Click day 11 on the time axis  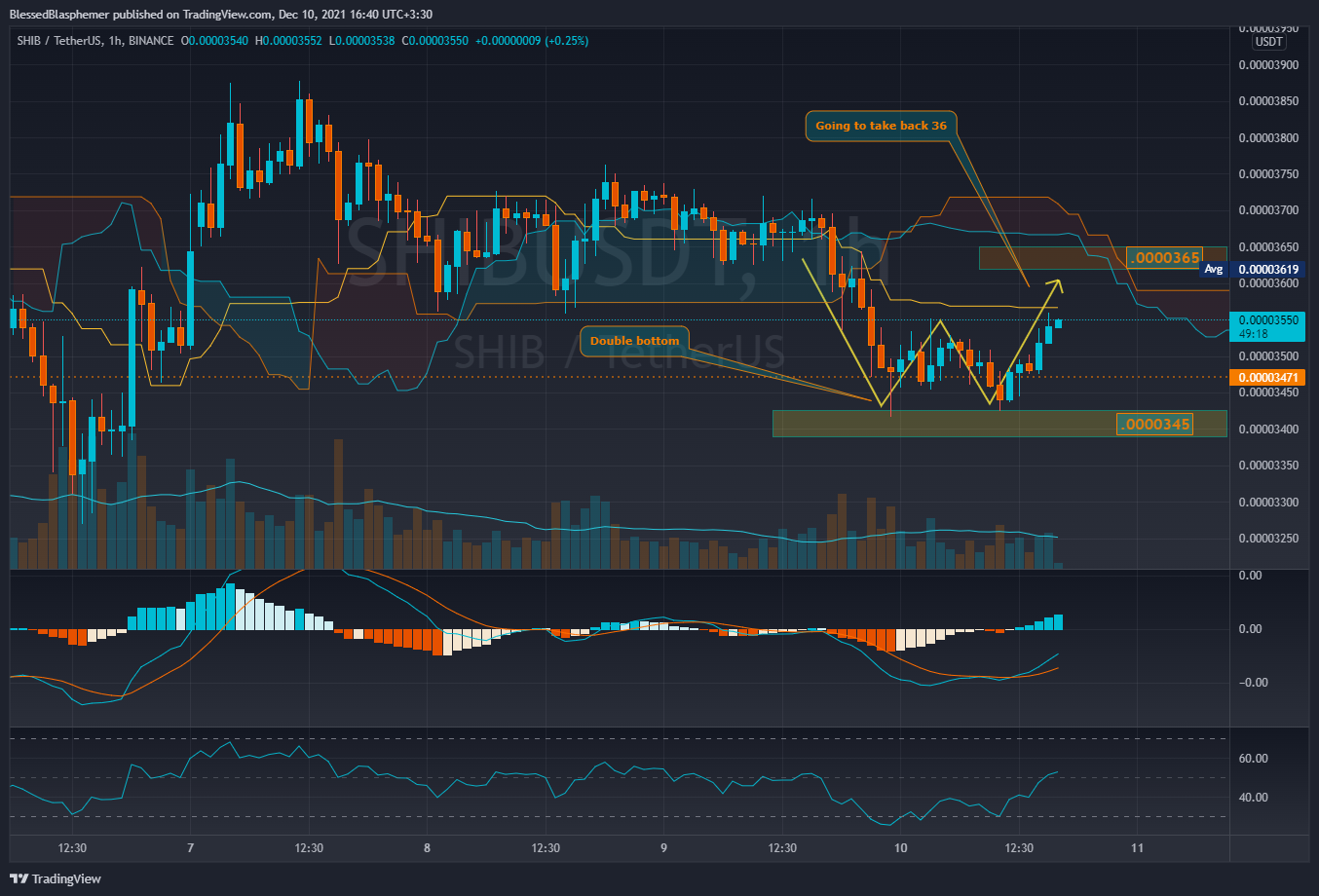pos(1138,848)
